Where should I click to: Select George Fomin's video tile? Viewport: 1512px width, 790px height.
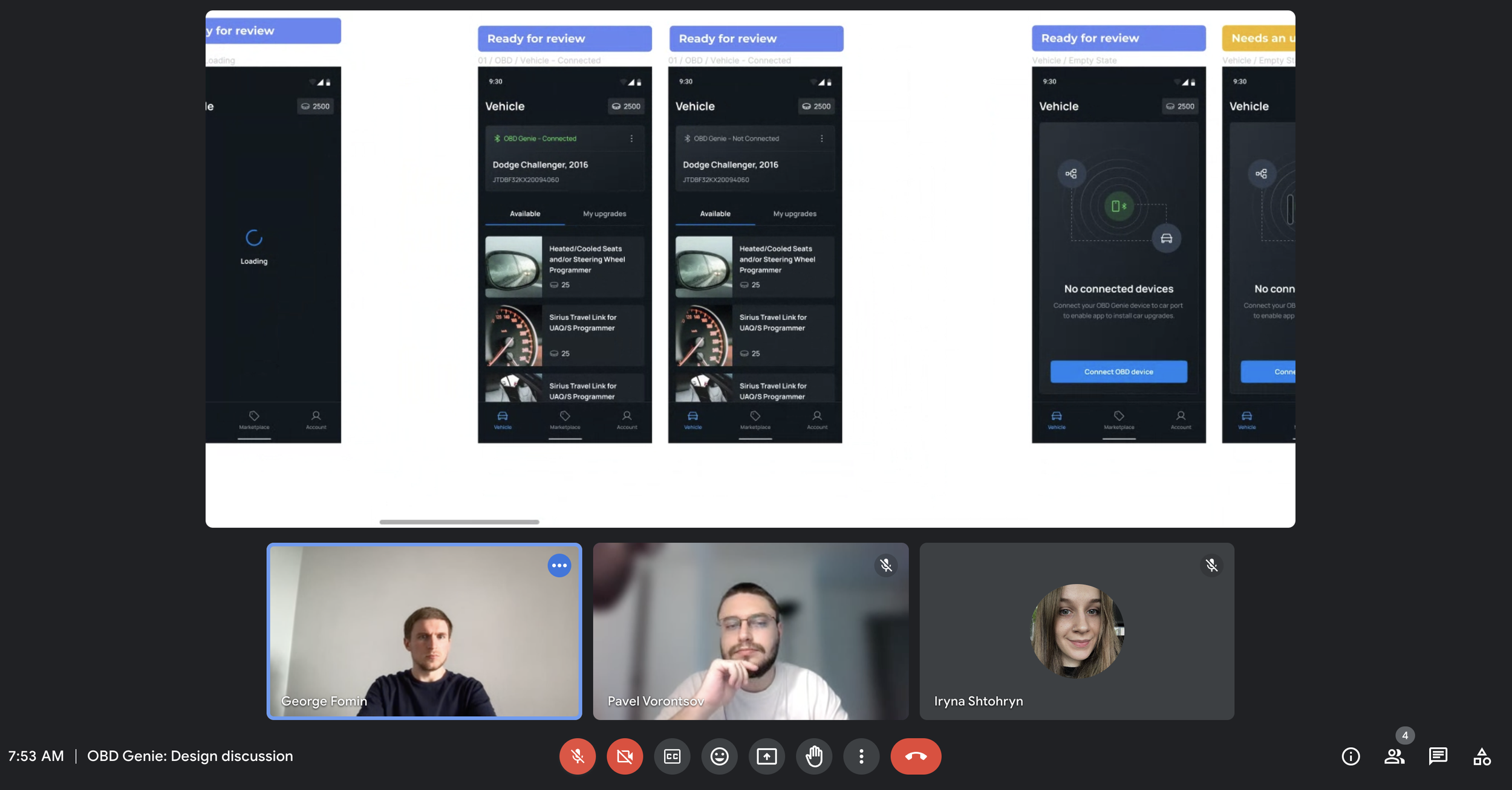point(424,631)
